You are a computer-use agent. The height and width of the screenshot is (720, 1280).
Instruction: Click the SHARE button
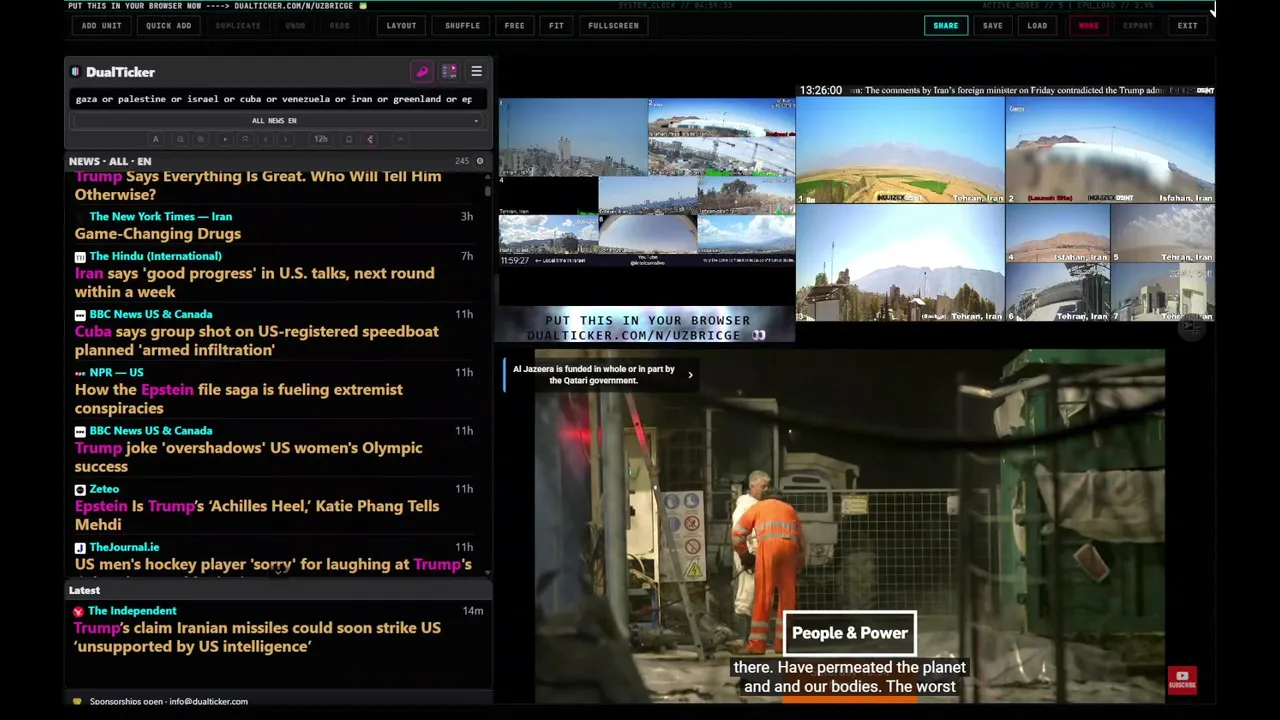(x=945, y=25)
